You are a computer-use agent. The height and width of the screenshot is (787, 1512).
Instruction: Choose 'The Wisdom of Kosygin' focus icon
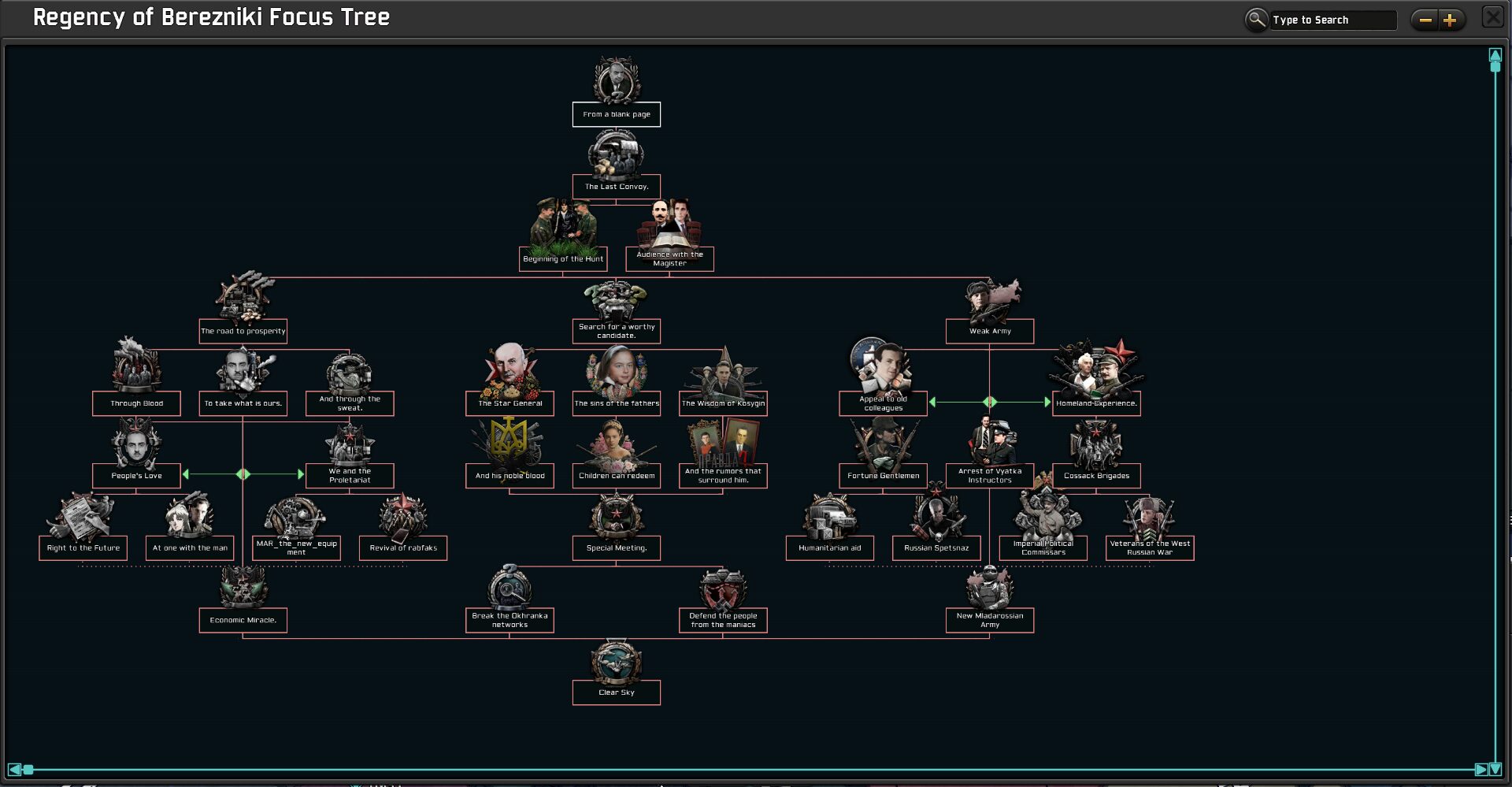723,373
